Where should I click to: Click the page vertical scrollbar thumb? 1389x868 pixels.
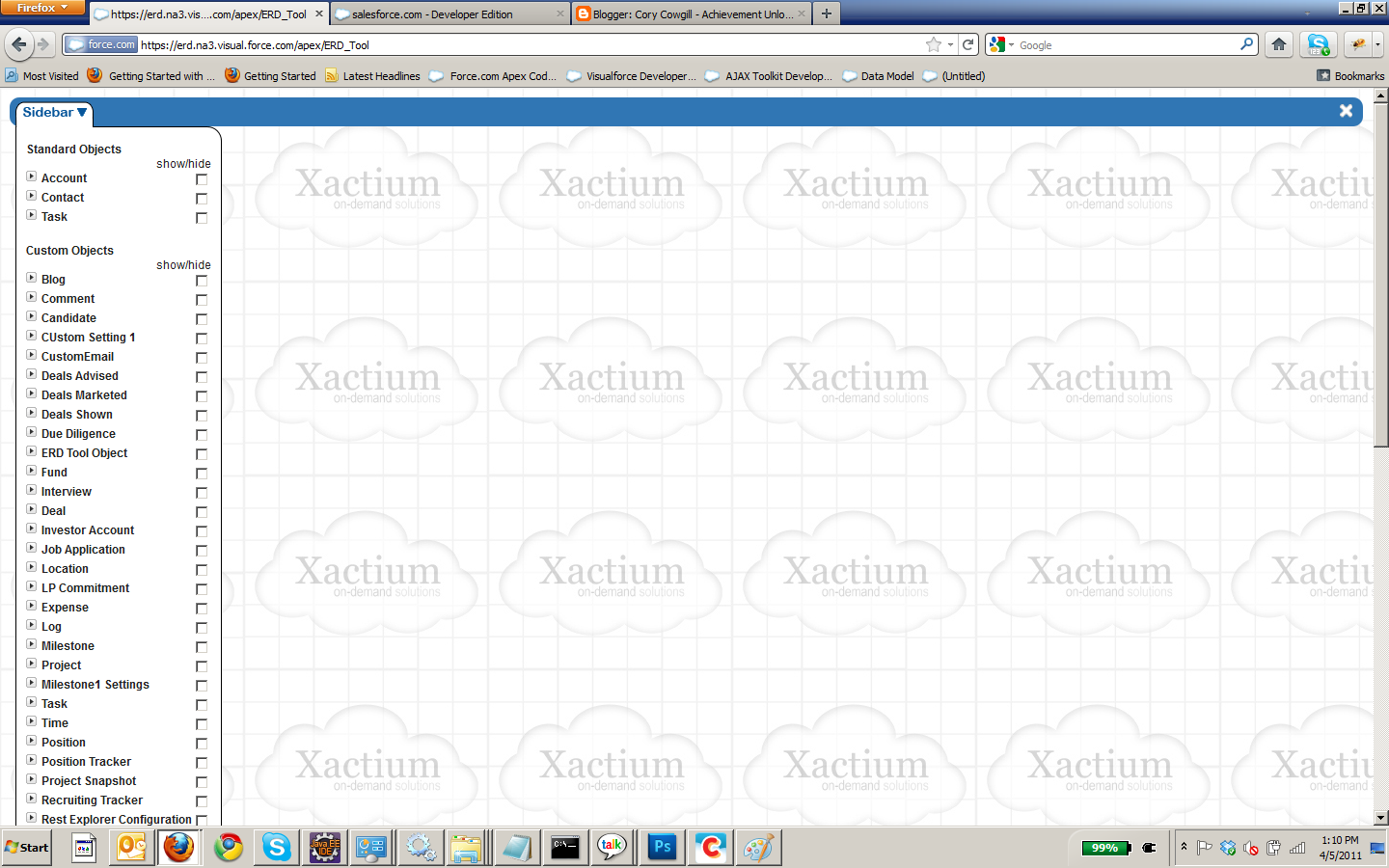click(x=1380, y=277)
